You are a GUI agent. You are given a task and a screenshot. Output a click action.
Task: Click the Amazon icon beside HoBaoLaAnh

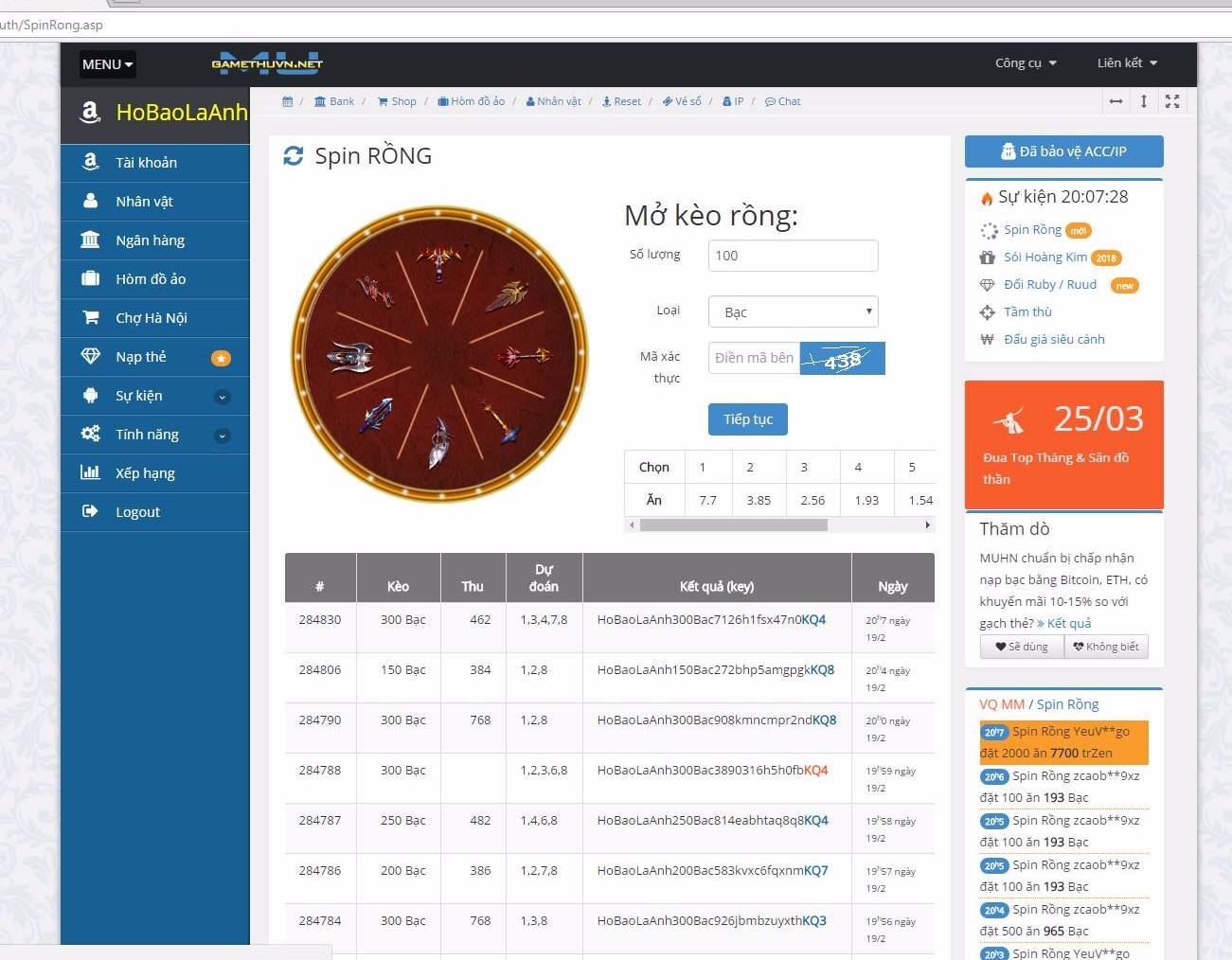pos(90,113)
